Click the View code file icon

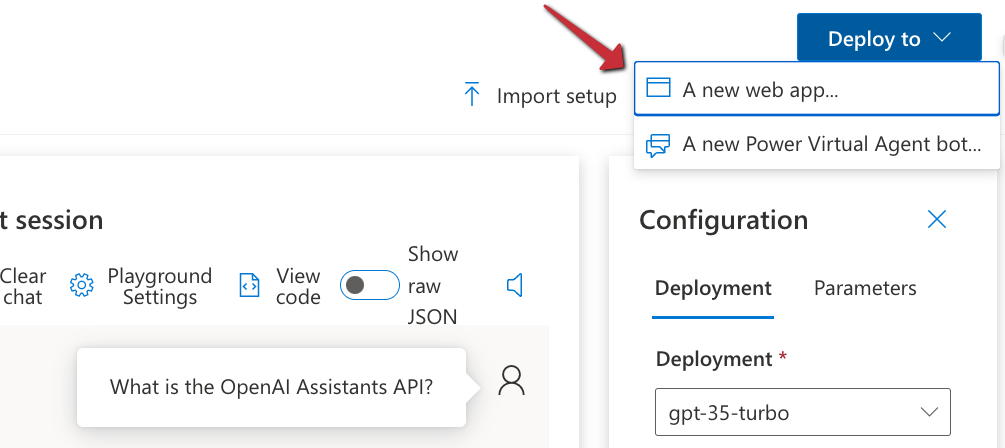point(249,287)
